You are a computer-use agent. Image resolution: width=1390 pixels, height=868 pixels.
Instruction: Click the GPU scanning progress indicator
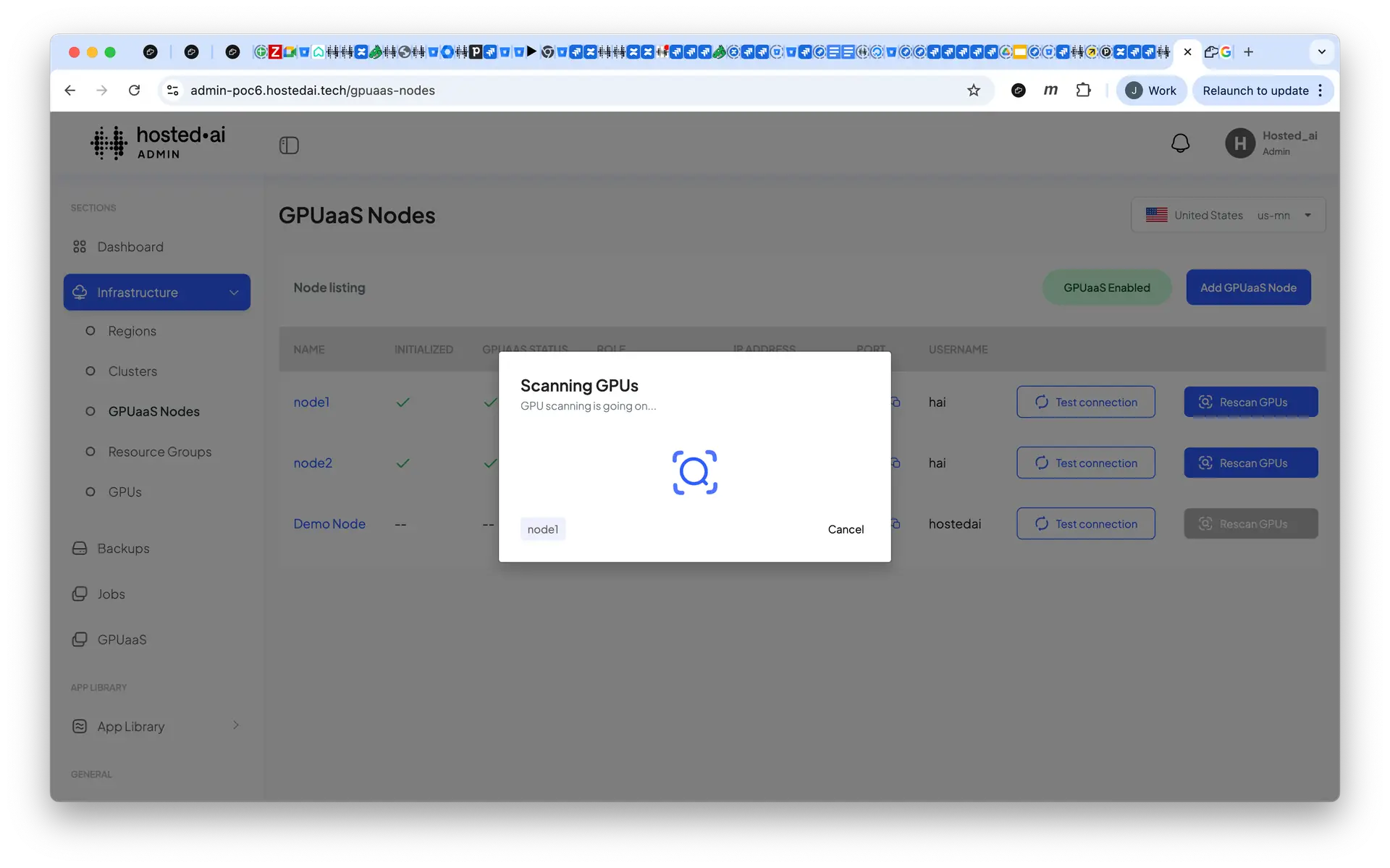click(694, 472)
